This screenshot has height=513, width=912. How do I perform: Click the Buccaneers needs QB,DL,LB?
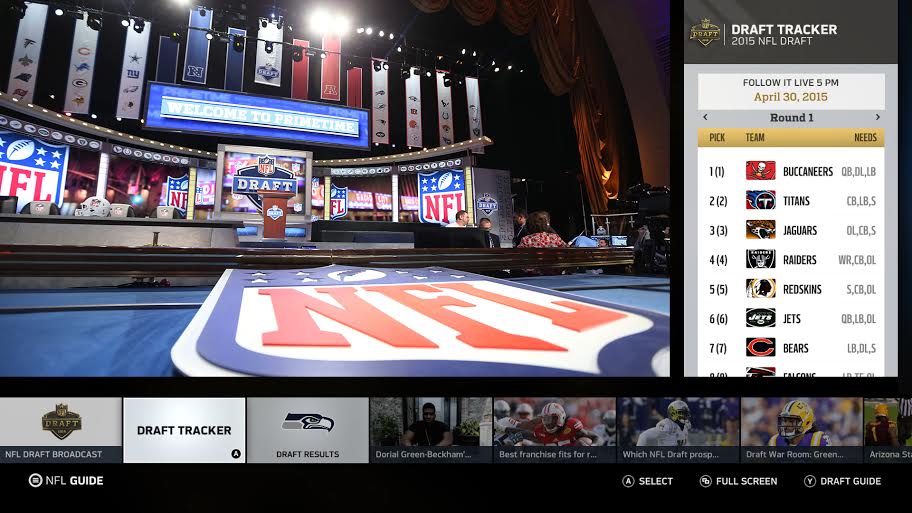858,172
